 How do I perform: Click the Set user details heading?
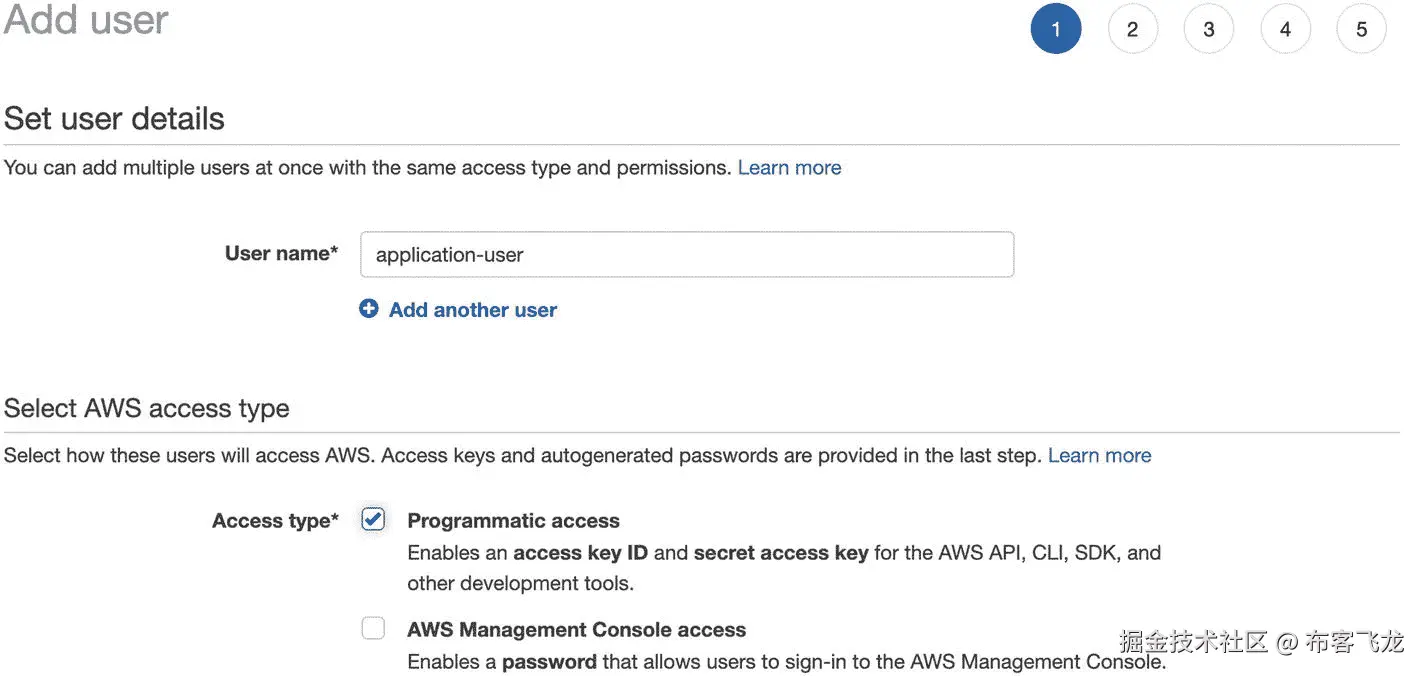tap(114, 119)
